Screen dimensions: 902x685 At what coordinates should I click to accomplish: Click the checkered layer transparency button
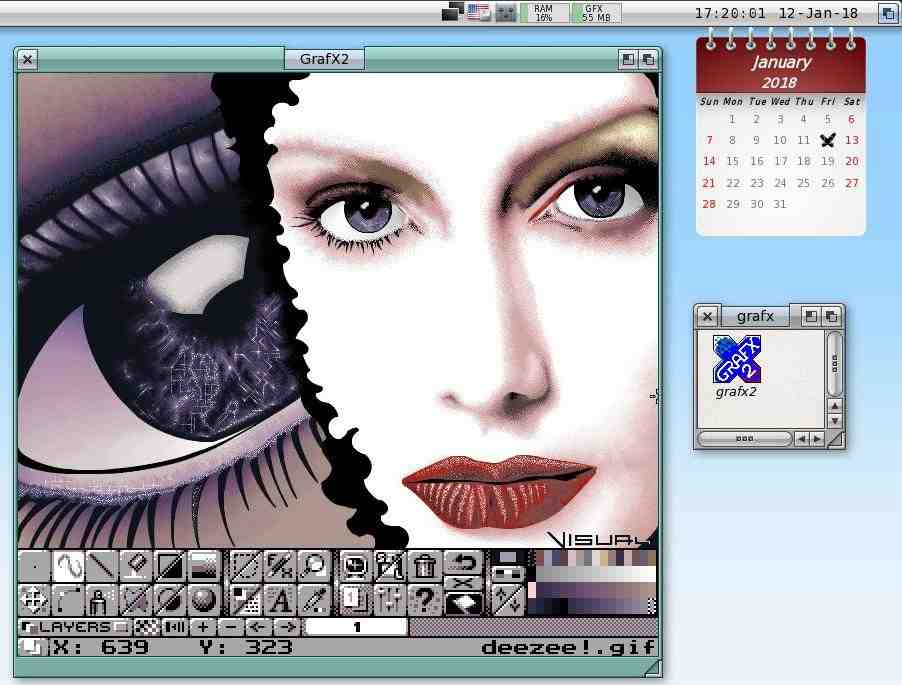[x=146, y=627]
